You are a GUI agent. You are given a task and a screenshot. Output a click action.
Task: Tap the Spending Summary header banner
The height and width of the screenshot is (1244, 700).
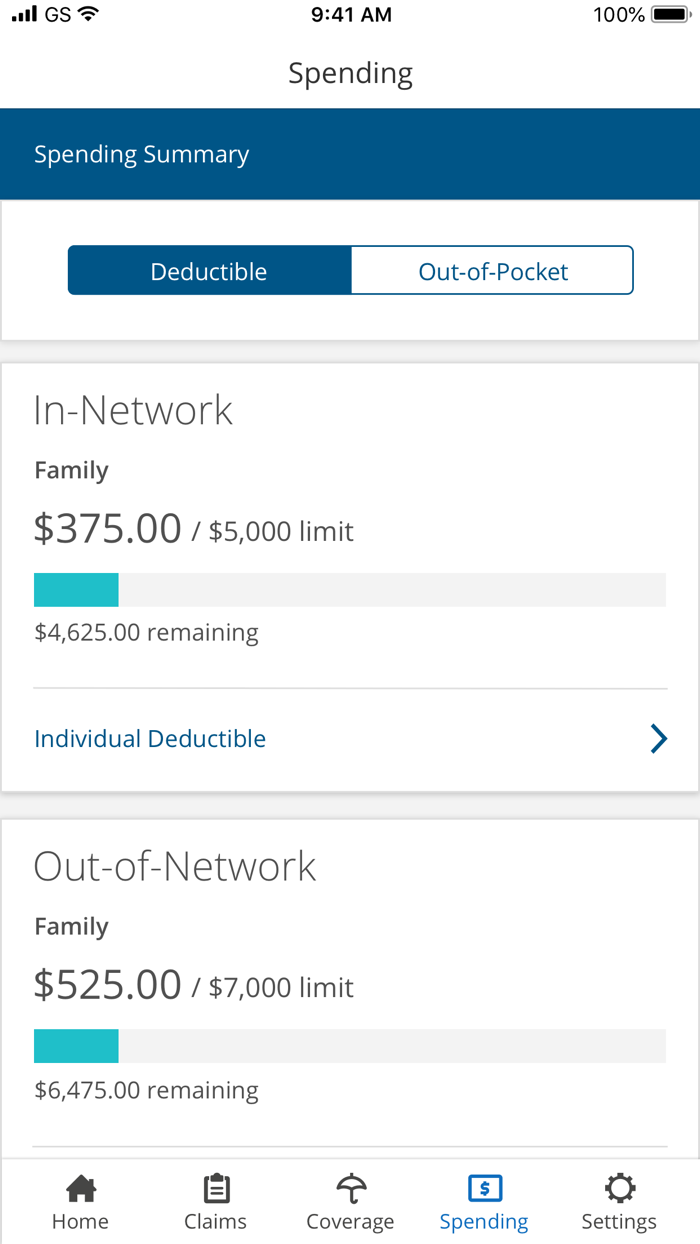point(142,154)
